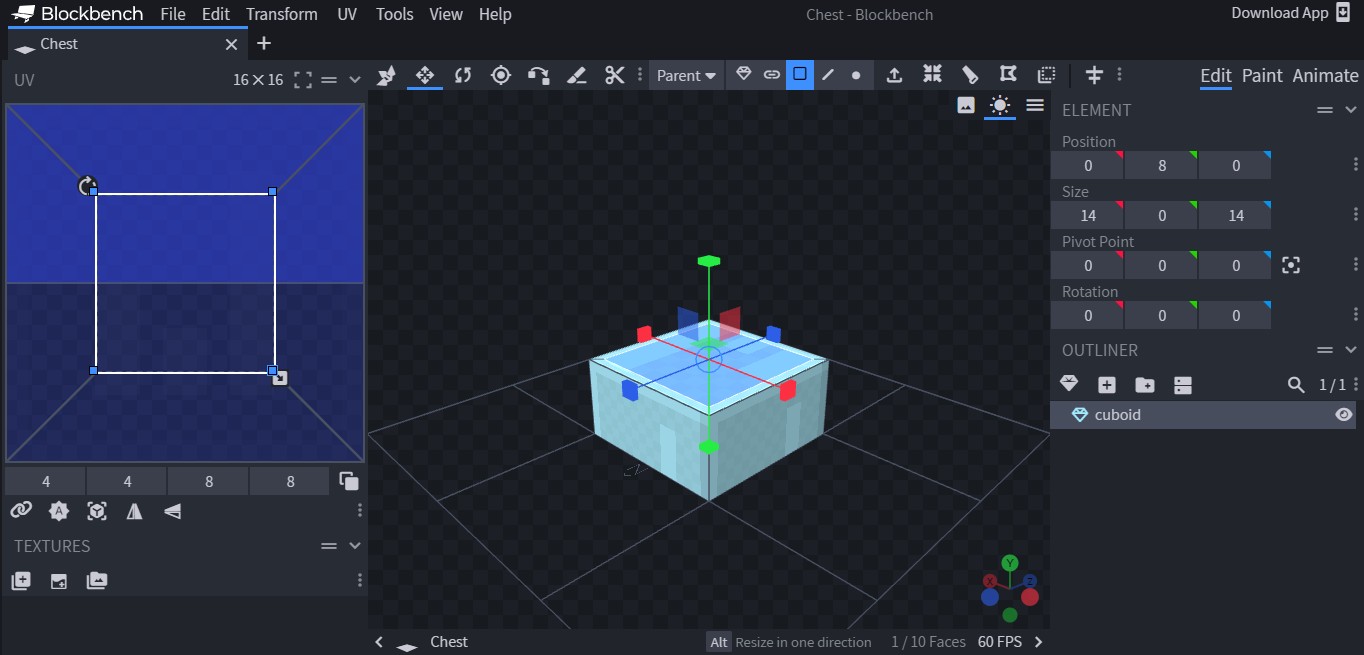The width and height of the screenshot is (1364, 655).
Task: Enable object selection mode gem icon
Action: click(x=743, y=75)
